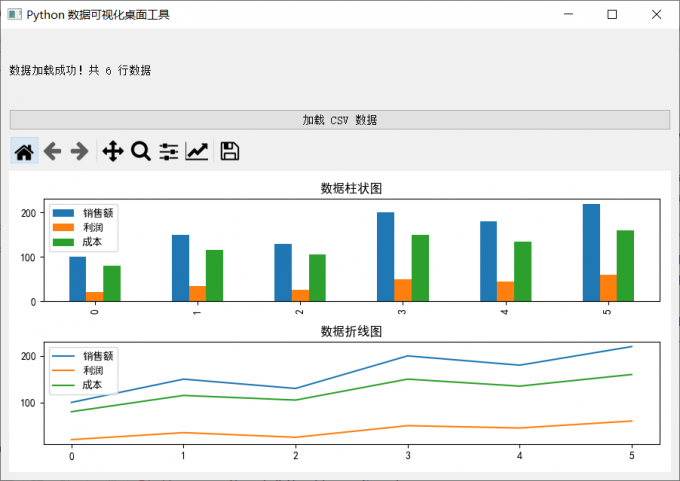
Task: Click 利润 legend entry in line chart
Action: click(x=93, y=370)
